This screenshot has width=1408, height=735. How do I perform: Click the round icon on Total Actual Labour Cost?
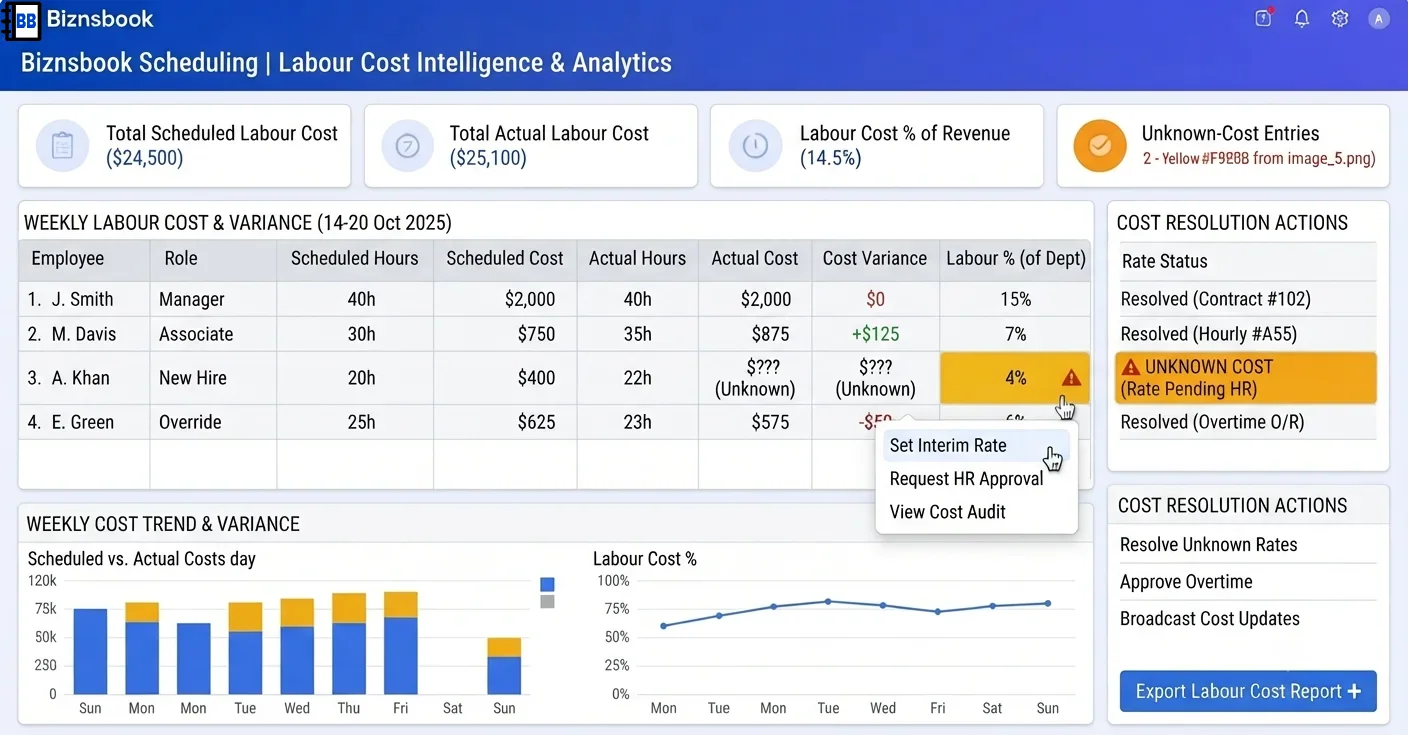(x=407, y=146)
